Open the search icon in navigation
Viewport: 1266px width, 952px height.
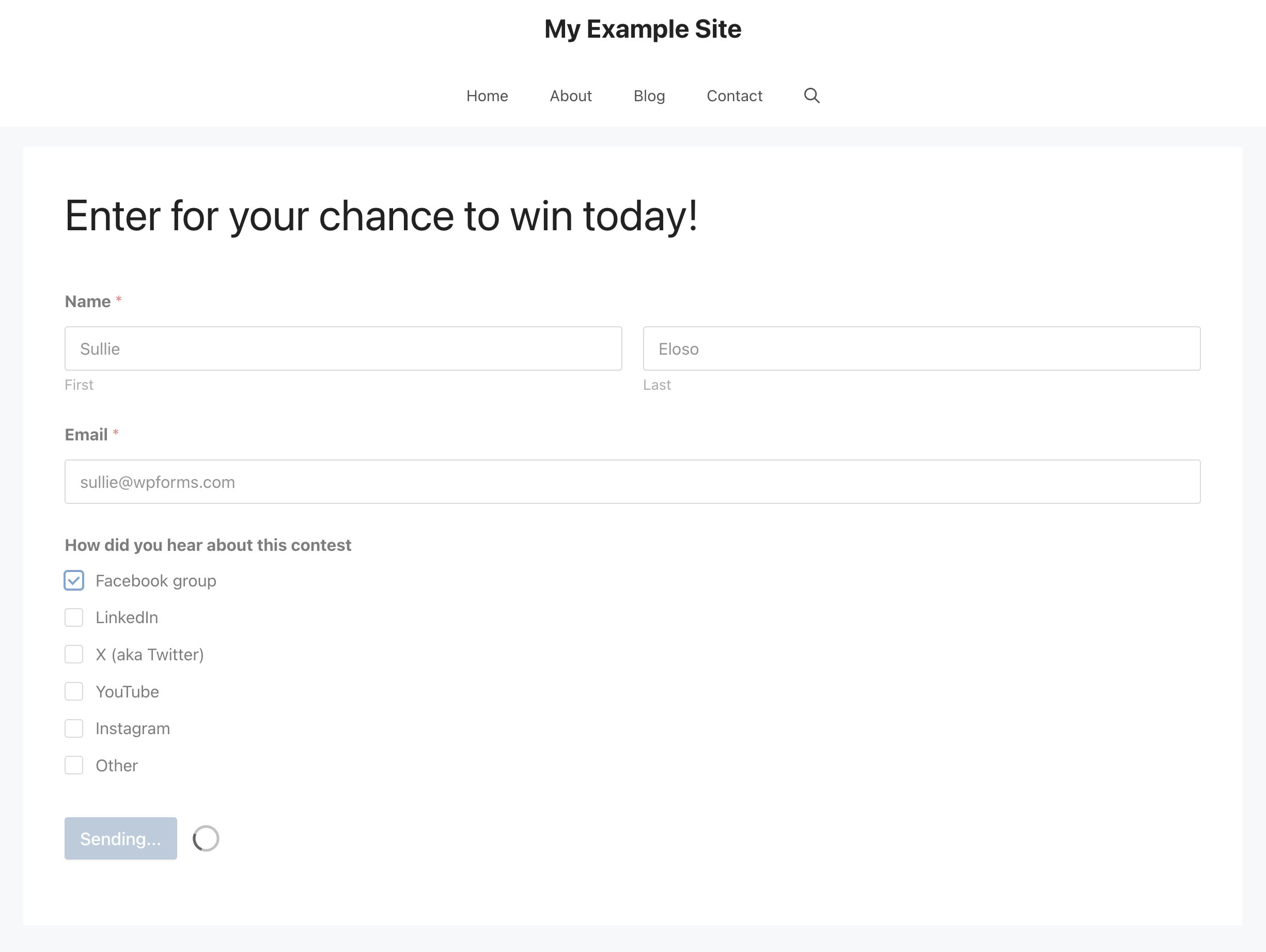coord(811,96)
